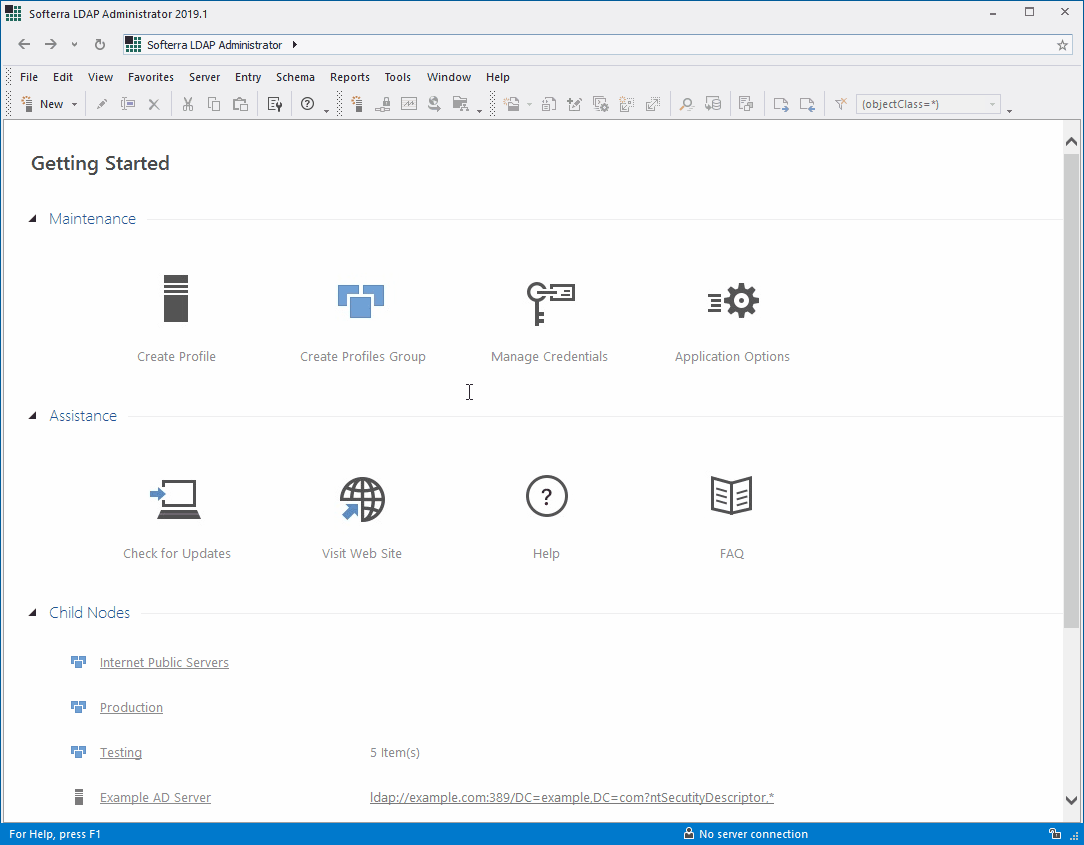Open the Schema menu
Screen dimensions: 1084x845
pyautogui.click(x=295, y=77)
